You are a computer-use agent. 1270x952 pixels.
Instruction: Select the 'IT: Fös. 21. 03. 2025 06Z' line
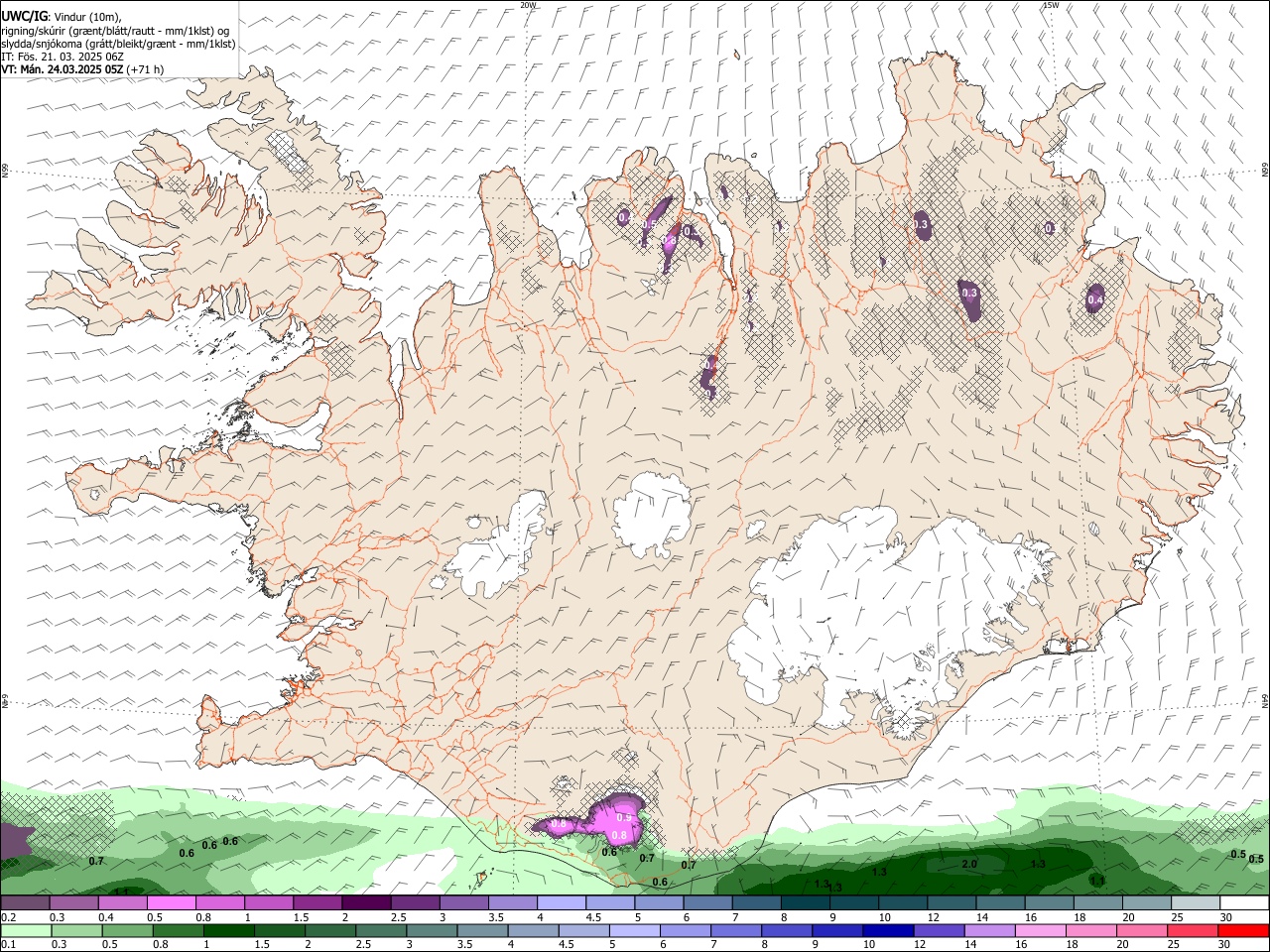pyautogui.click(x=63, y=57)
